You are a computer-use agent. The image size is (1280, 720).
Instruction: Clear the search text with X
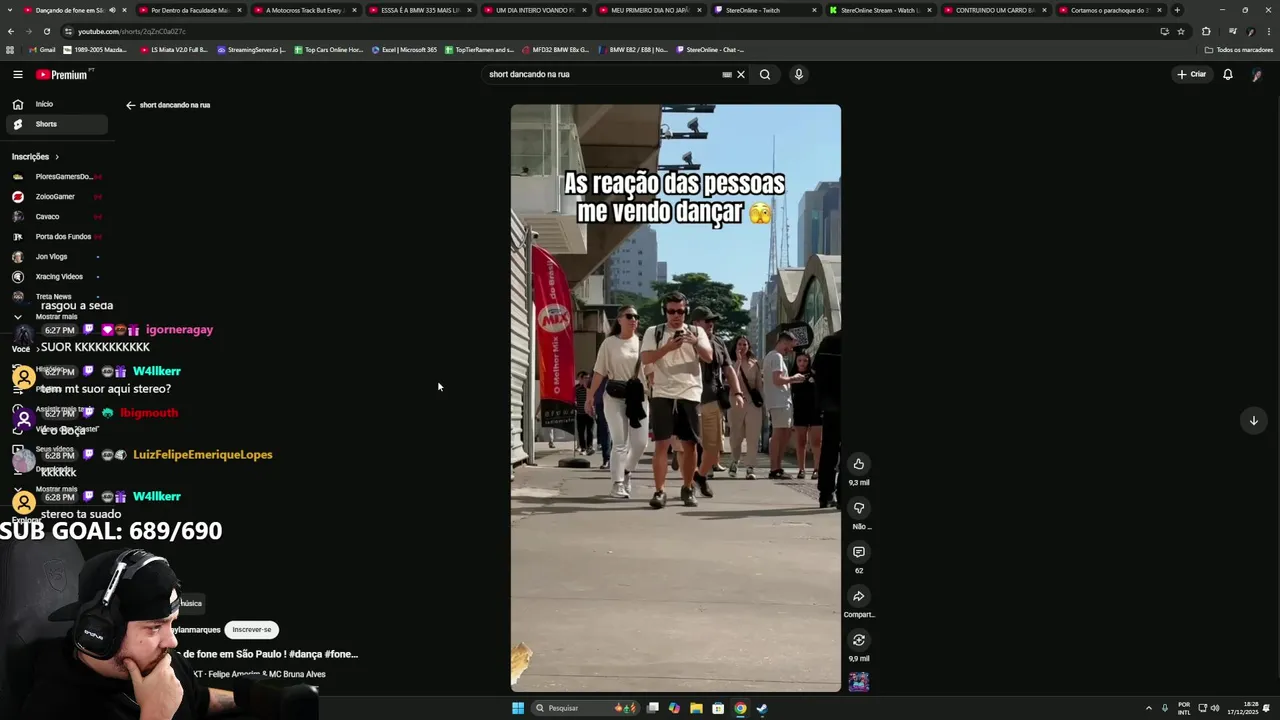741,74
